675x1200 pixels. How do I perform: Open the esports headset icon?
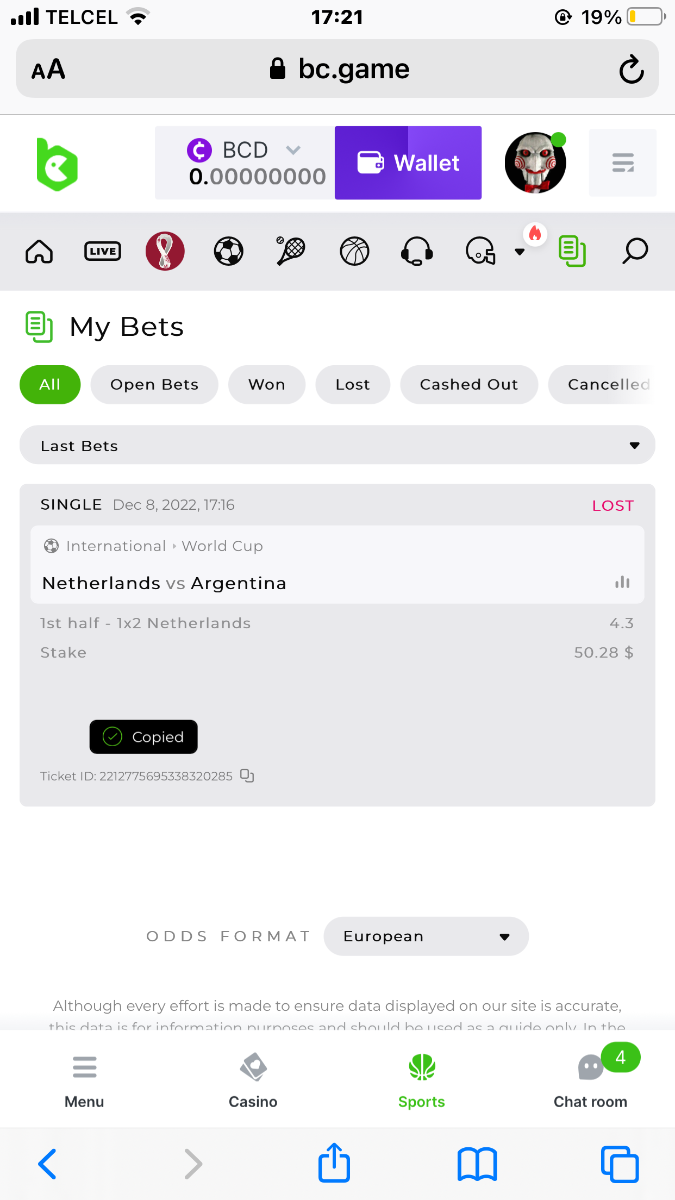(417, 251)
